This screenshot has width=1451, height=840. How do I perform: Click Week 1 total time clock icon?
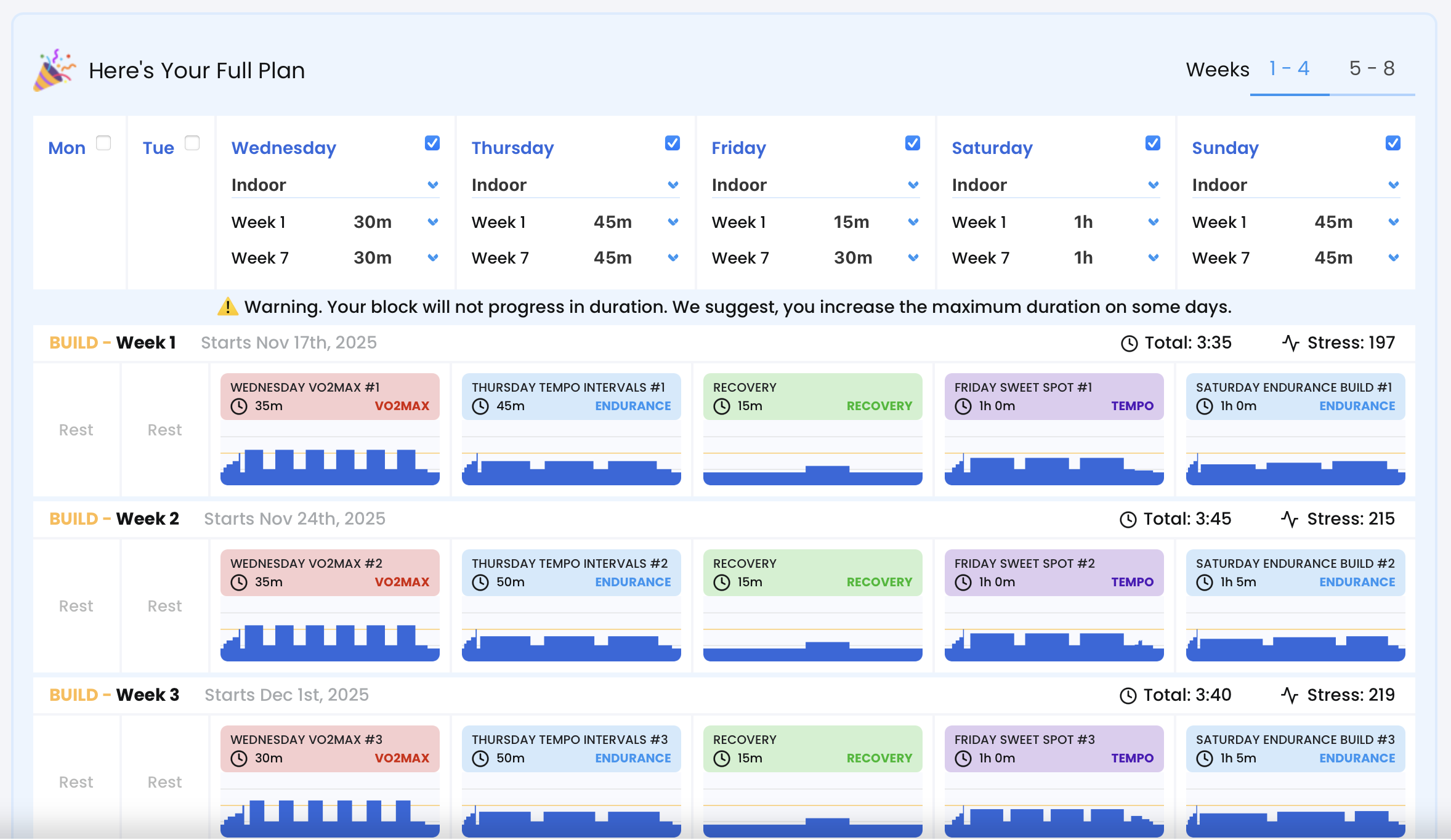1129,343
